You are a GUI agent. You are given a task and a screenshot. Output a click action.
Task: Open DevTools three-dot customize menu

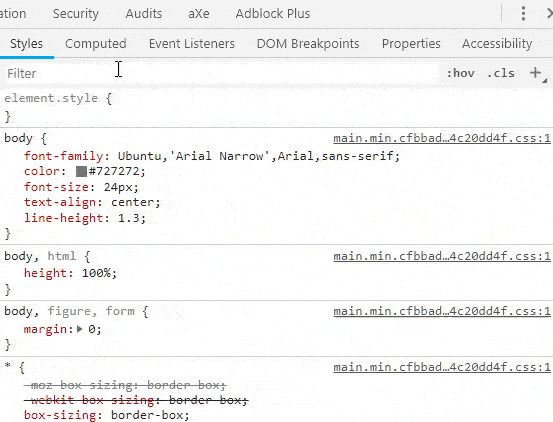[x=523, y=14]
